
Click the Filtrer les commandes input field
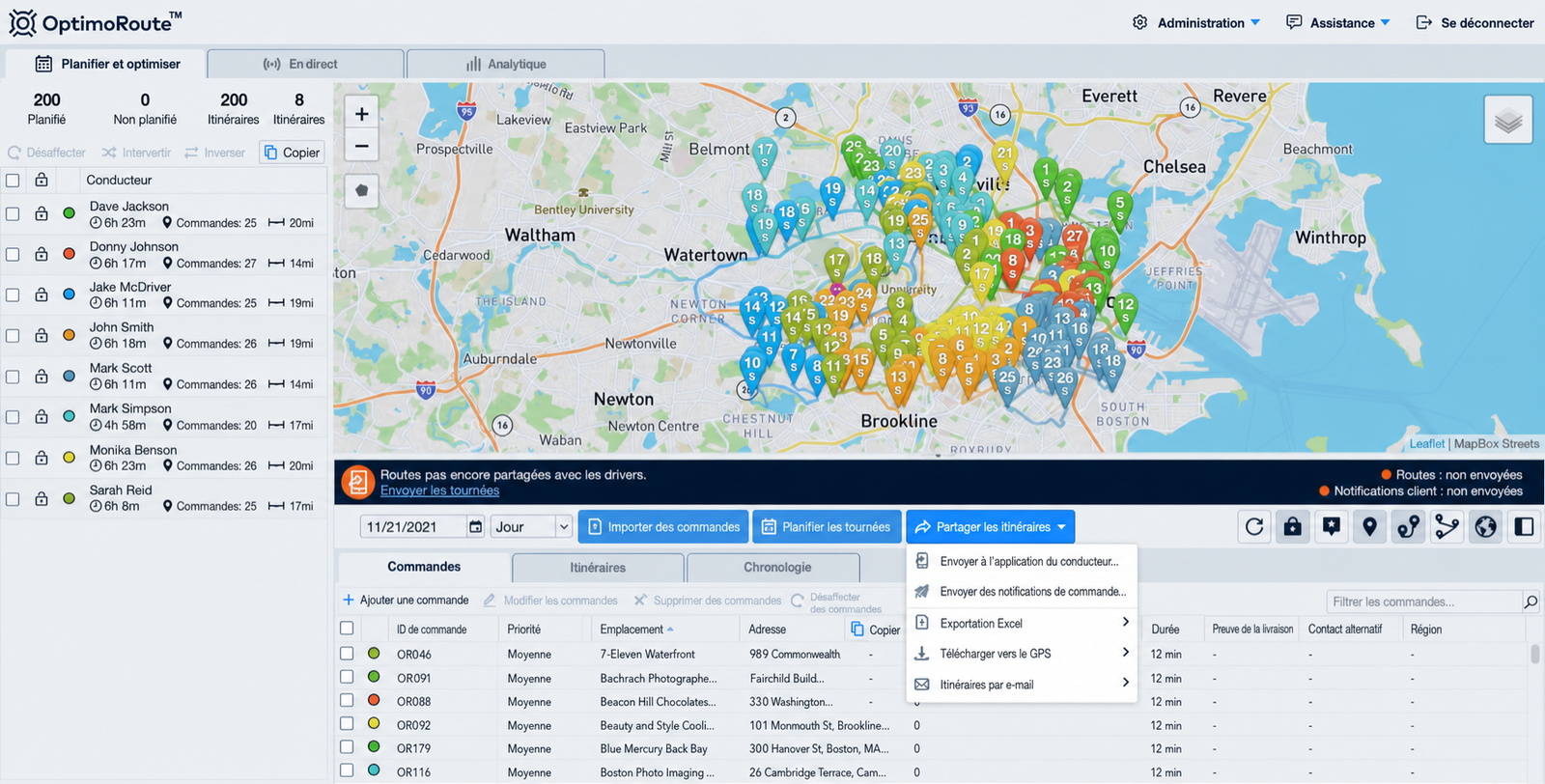(1423, 602)
